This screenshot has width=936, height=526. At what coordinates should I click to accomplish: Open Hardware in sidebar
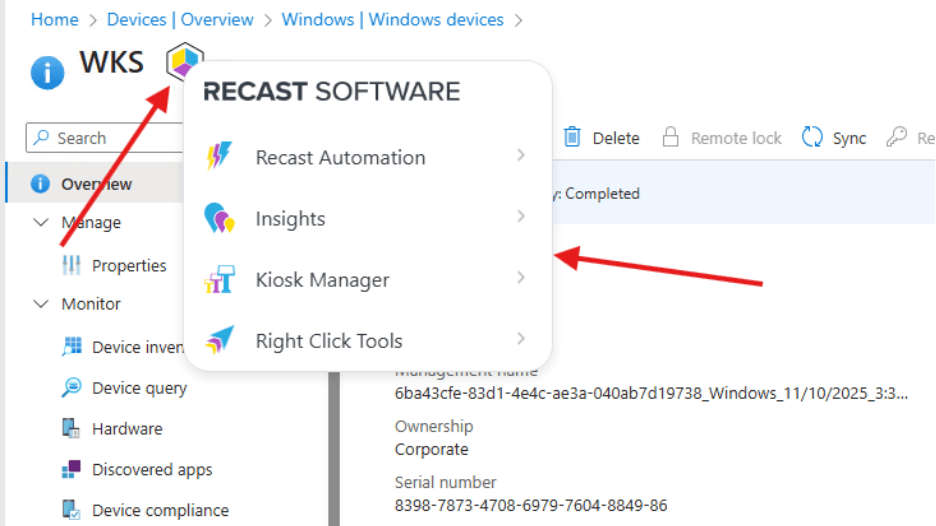tap(127, 429)
